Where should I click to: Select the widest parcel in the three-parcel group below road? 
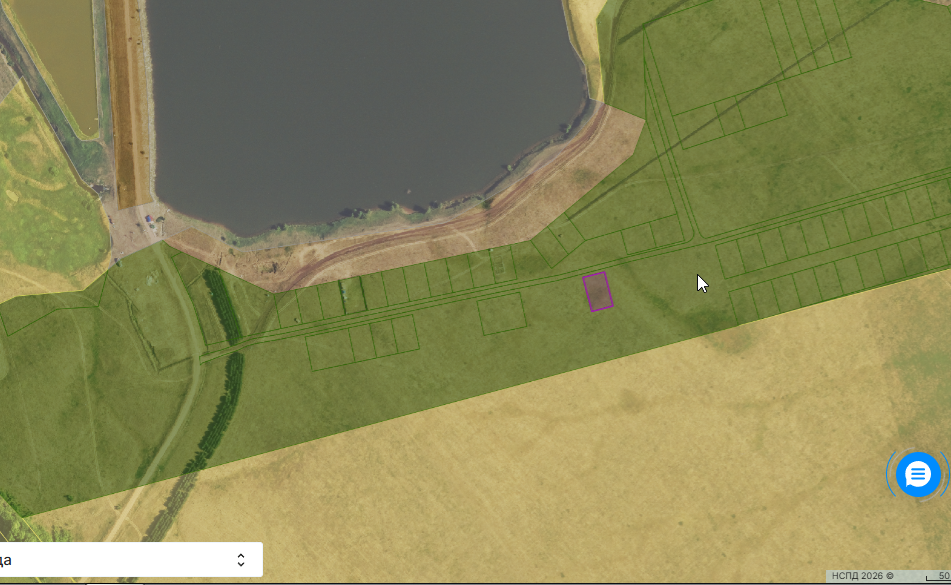[x=329, y=350]
